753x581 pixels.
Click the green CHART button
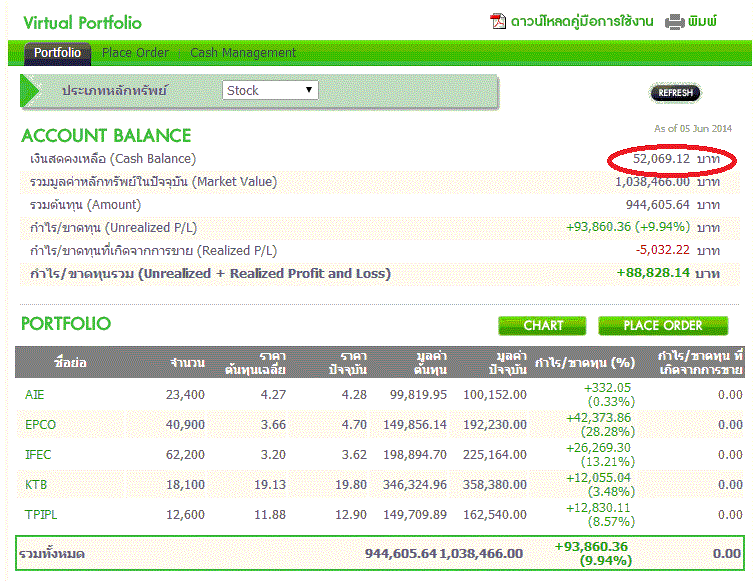click(542, 326)
